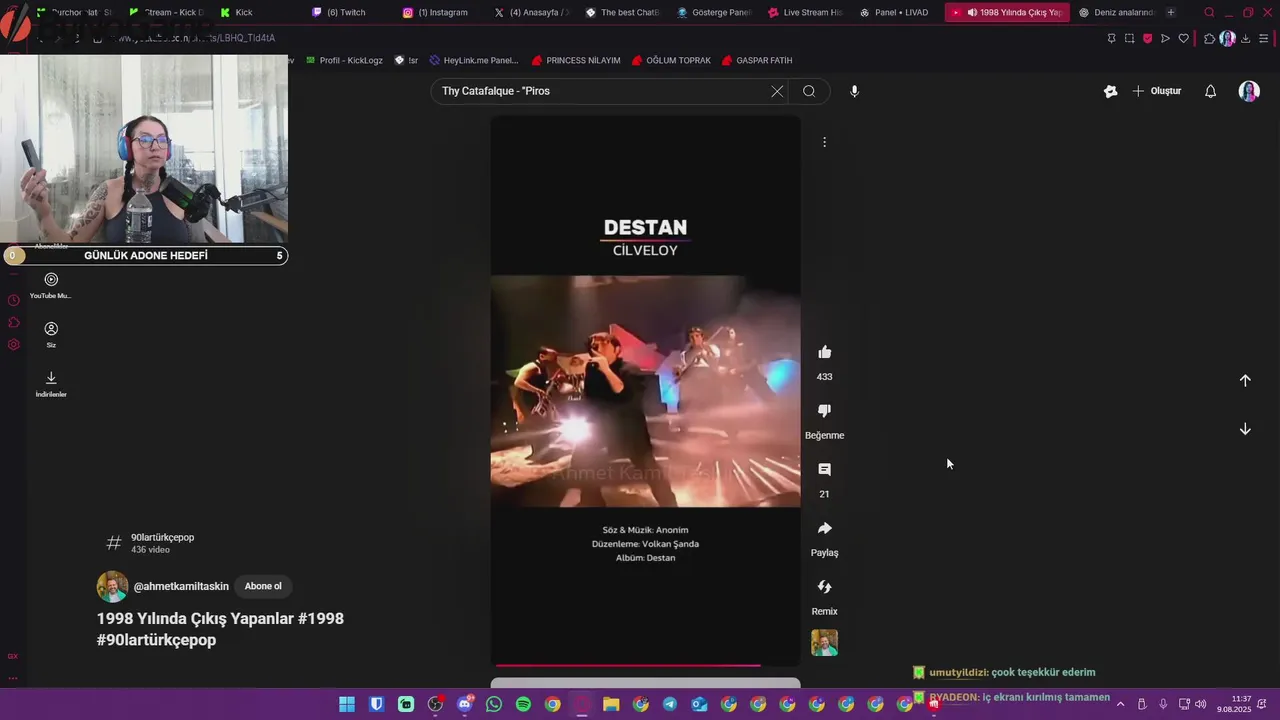Like the Short with 433 likes
This screenshot has height=720, width=1280.
point(824,352)
